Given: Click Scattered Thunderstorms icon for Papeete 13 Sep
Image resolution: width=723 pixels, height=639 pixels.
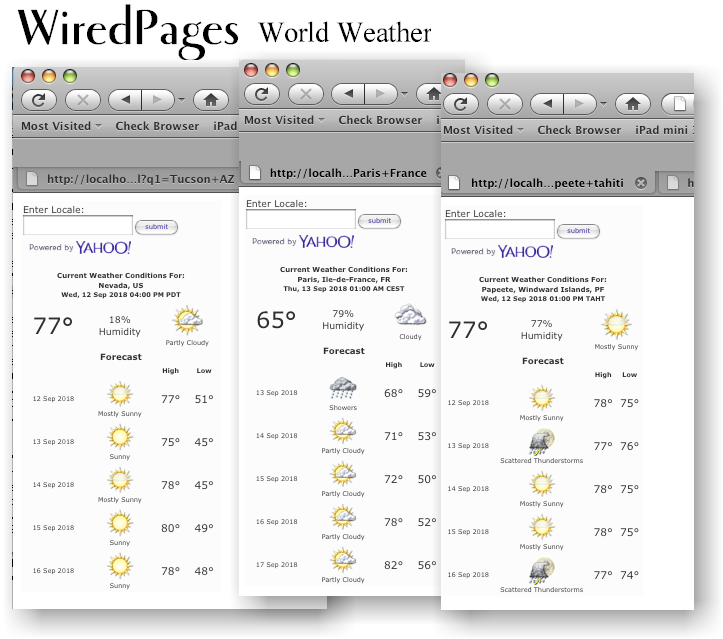Looking at the screenshot, I should pyautogui.click(x=542, y=442).
